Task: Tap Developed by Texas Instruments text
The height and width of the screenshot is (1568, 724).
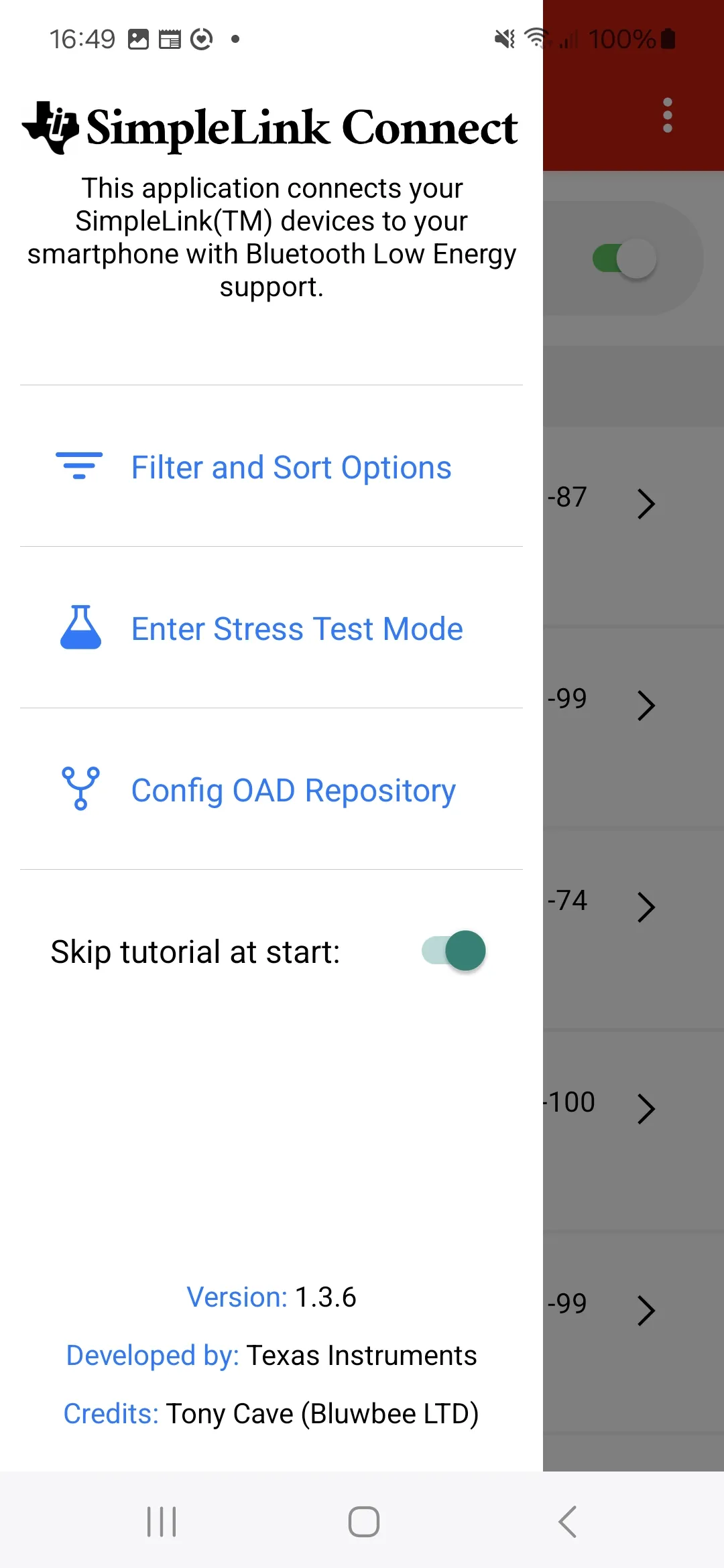Action: 271,1356
